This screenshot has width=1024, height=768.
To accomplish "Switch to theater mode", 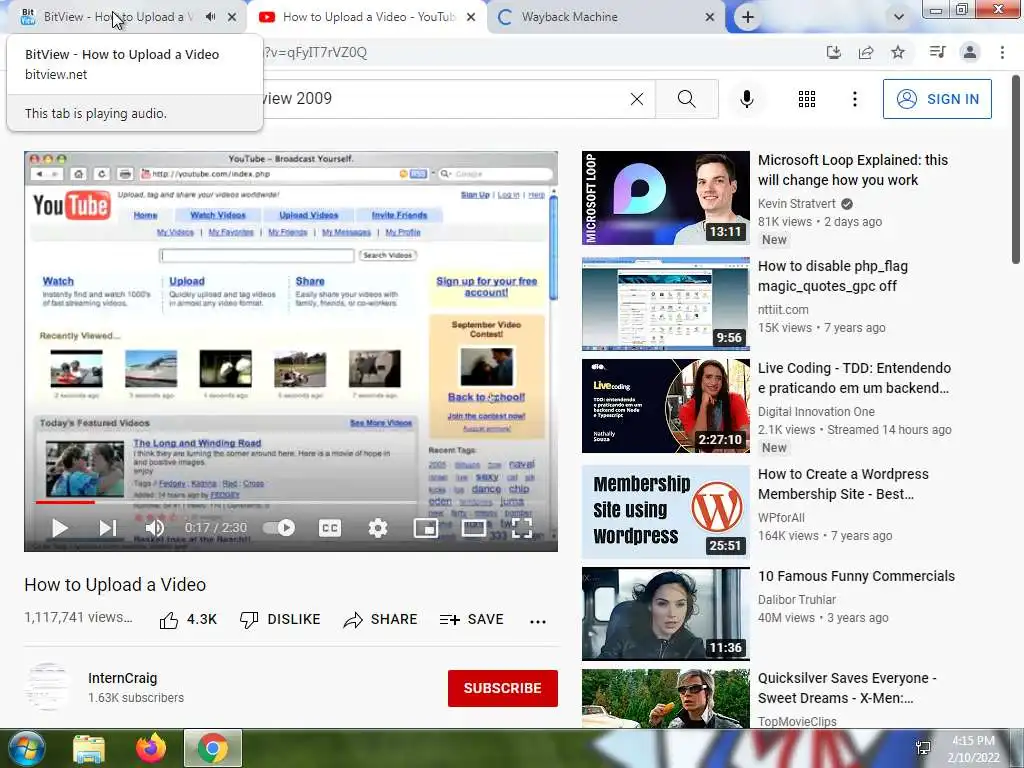I will coord(473,528).
